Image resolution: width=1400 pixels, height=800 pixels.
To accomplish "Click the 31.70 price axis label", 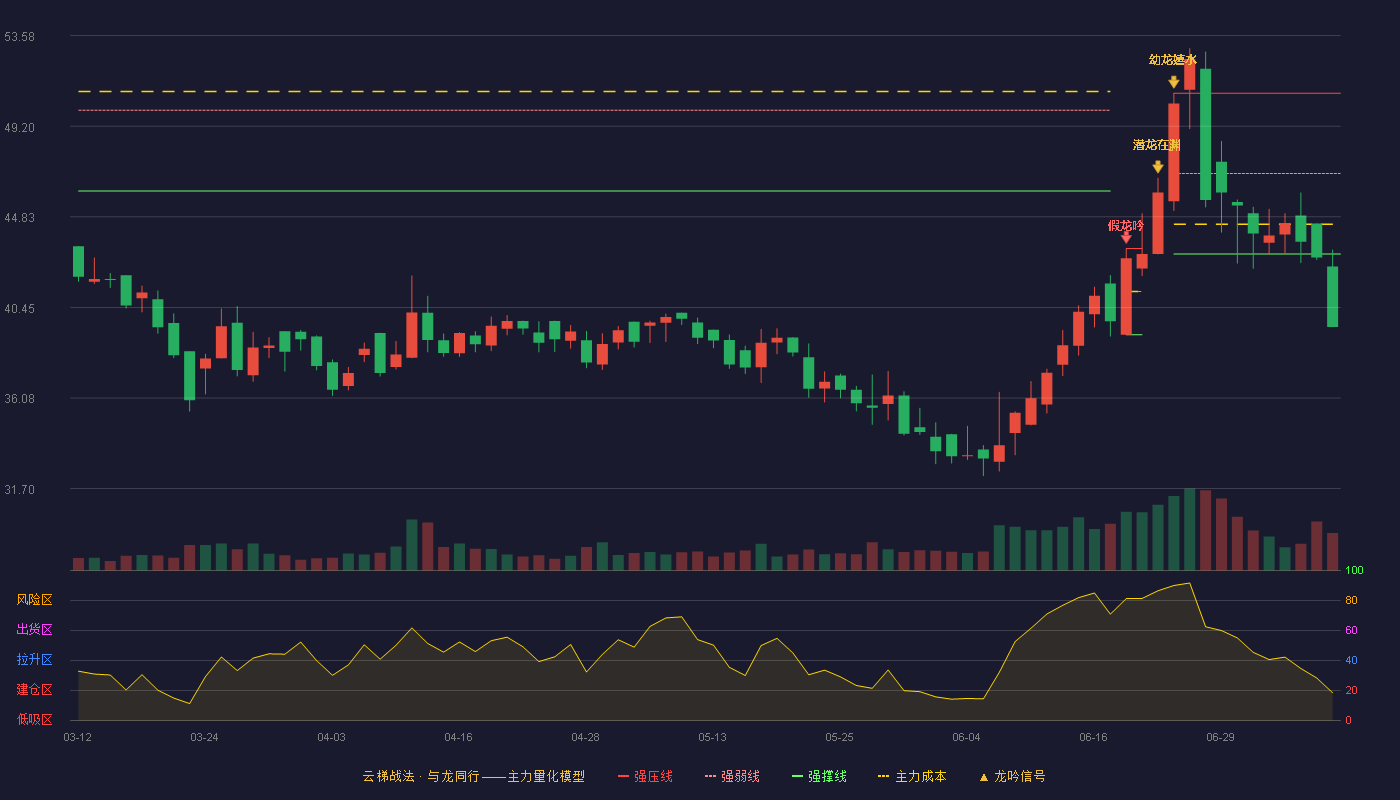I will coord(20,489).
